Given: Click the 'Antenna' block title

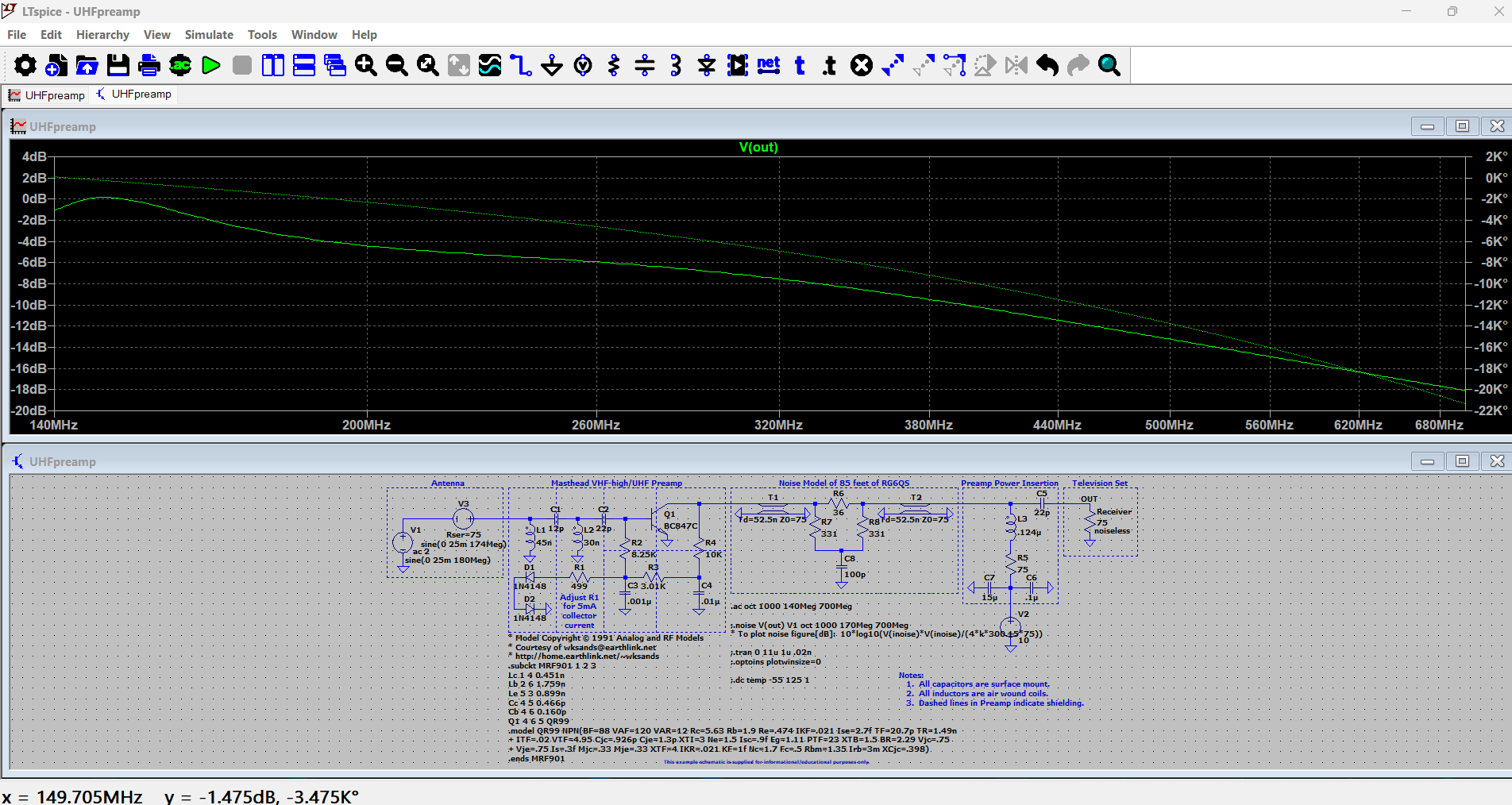Looking at the screenshot, I should pos(448,483).
